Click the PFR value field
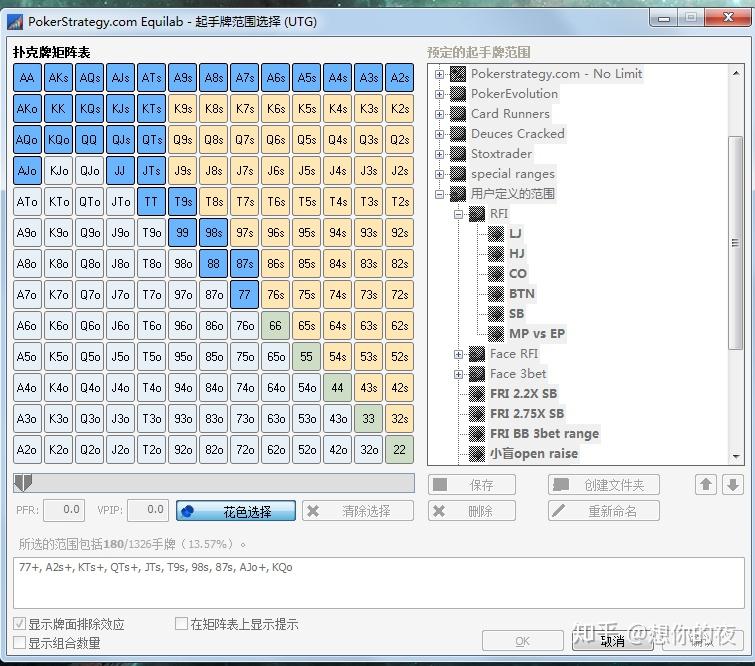 click(x=64, y=510)
